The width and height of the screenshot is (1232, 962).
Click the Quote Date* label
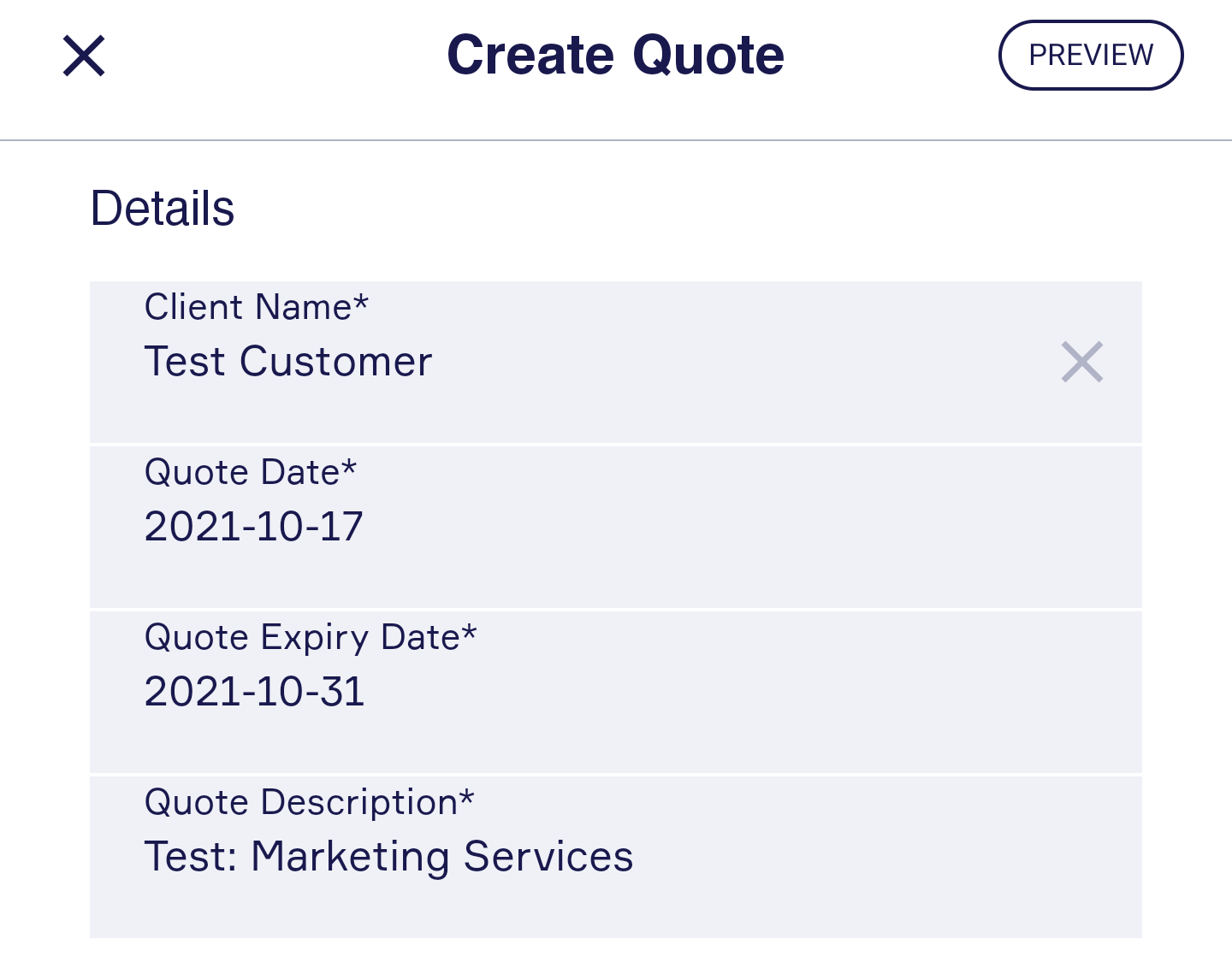(x=251, y=472)
